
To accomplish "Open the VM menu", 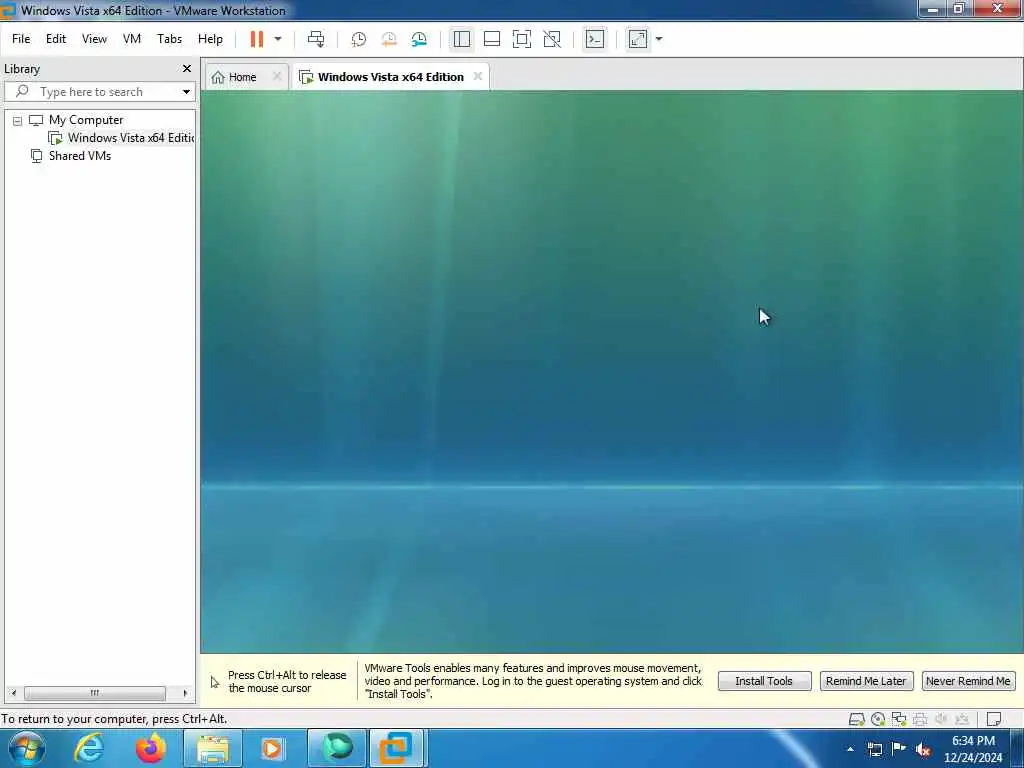I will pos(132,39).
